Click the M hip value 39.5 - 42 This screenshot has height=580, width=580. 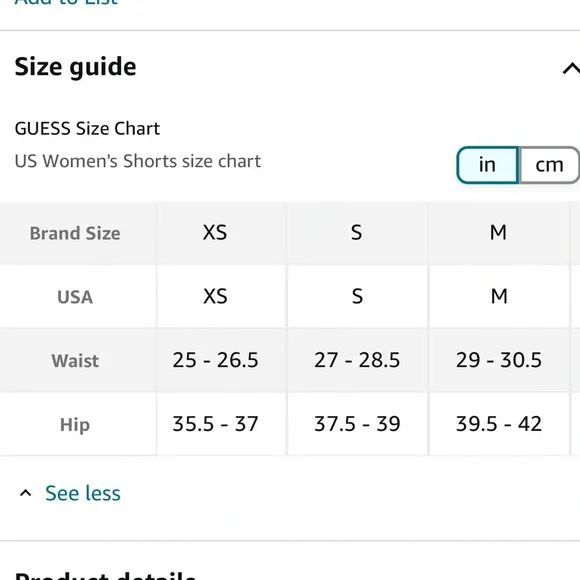[x=499, y=424]
